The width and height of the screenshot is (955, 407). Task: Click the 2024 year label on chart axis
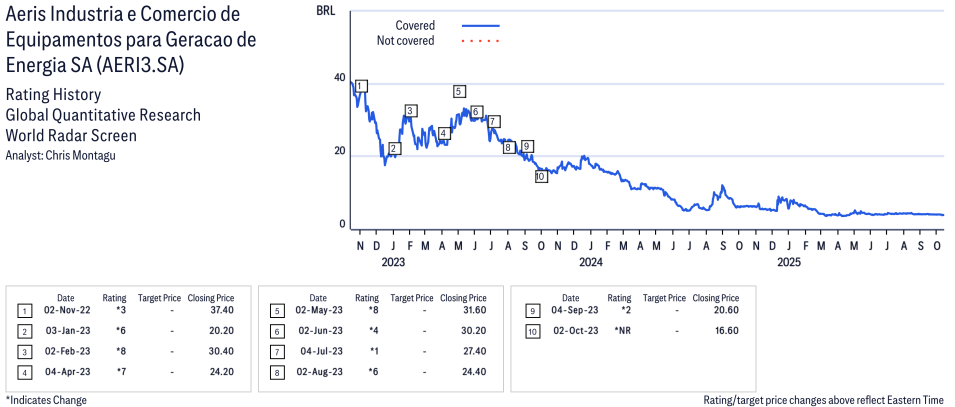click(590, 263)
